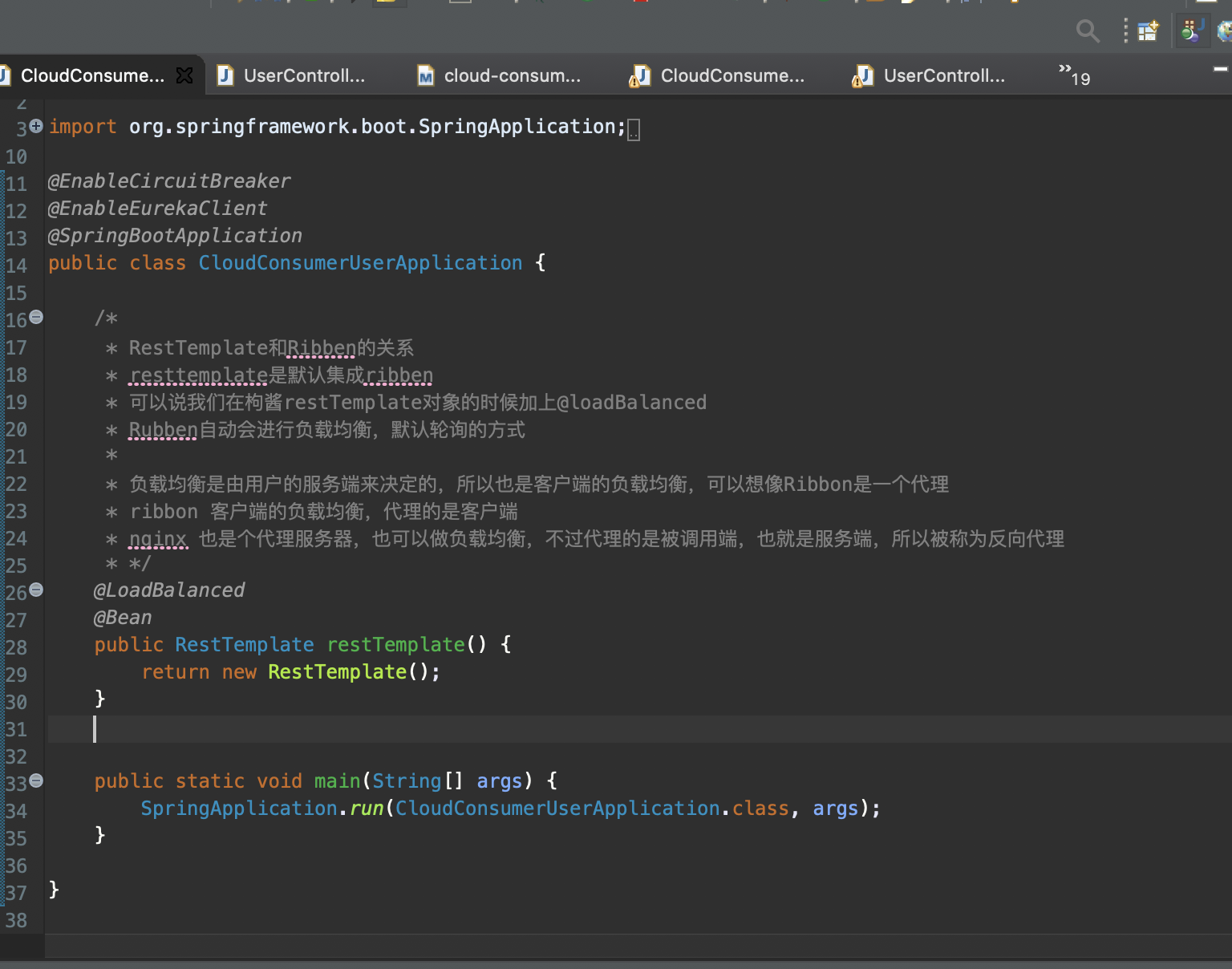The image size is (1232, 969).
Task: Click the underlined word 'nginx' in comment
Action: click(x=158, y=539)
